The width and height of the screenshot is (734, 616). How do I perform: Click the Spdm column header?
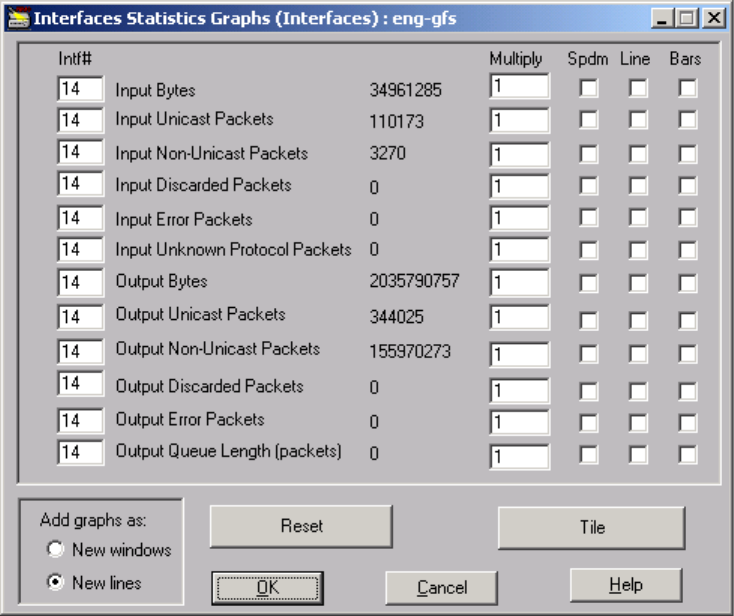(x=587, y=59)
